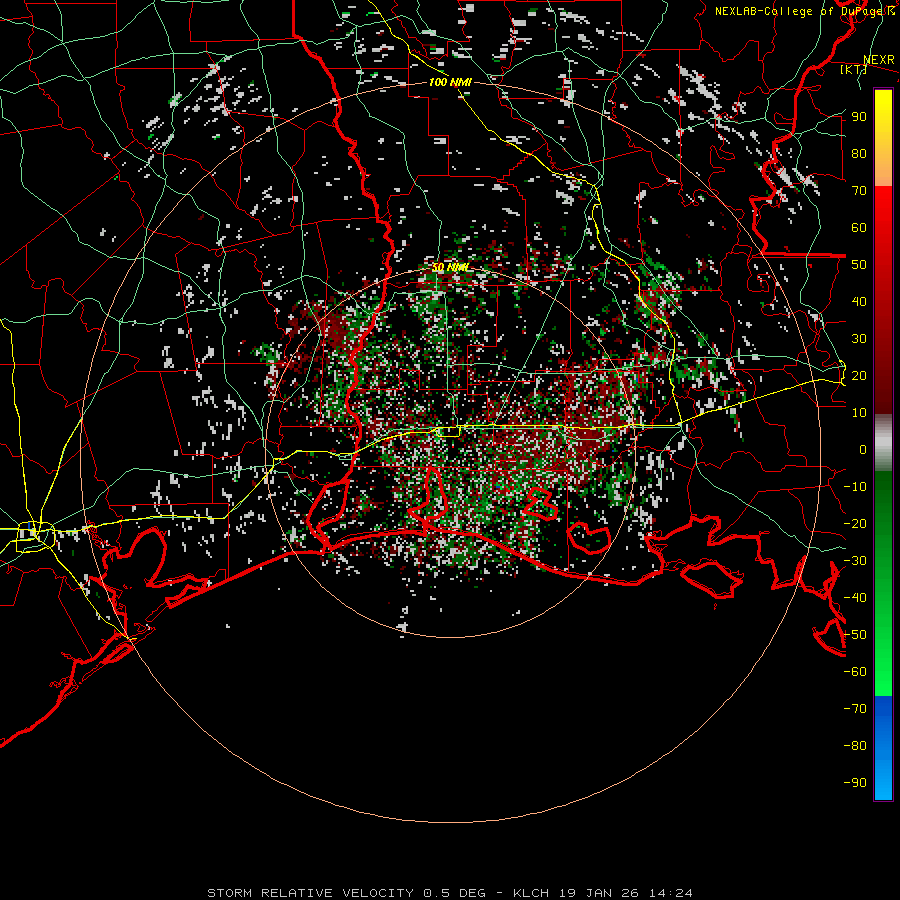Image resolution: width=900 pixels, height=900 pixels.
Task: Click the -90 value on the velocity scale
Action: 855,783
